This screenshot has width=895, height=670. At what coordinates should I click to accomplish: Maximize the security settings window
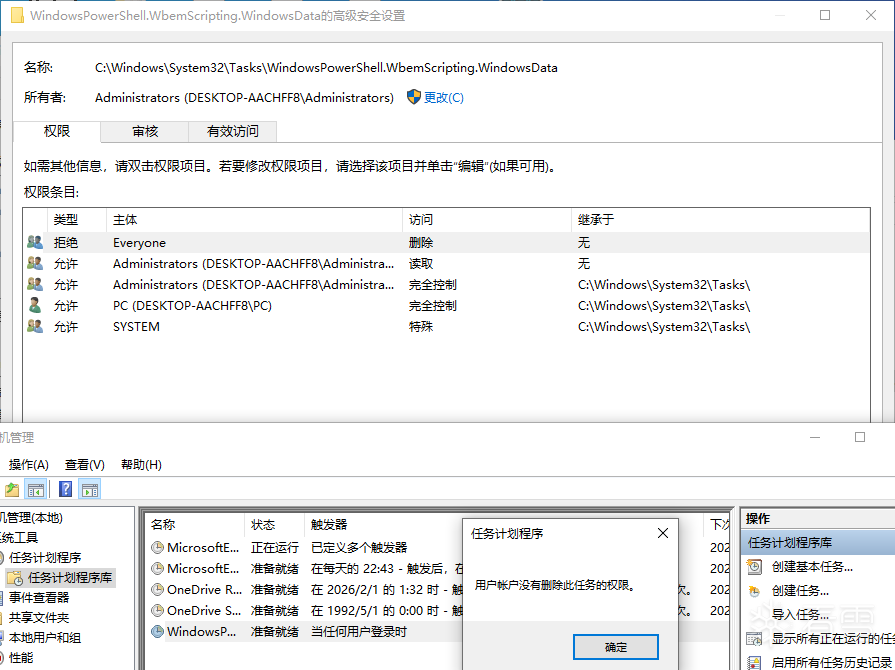point(825,15)
